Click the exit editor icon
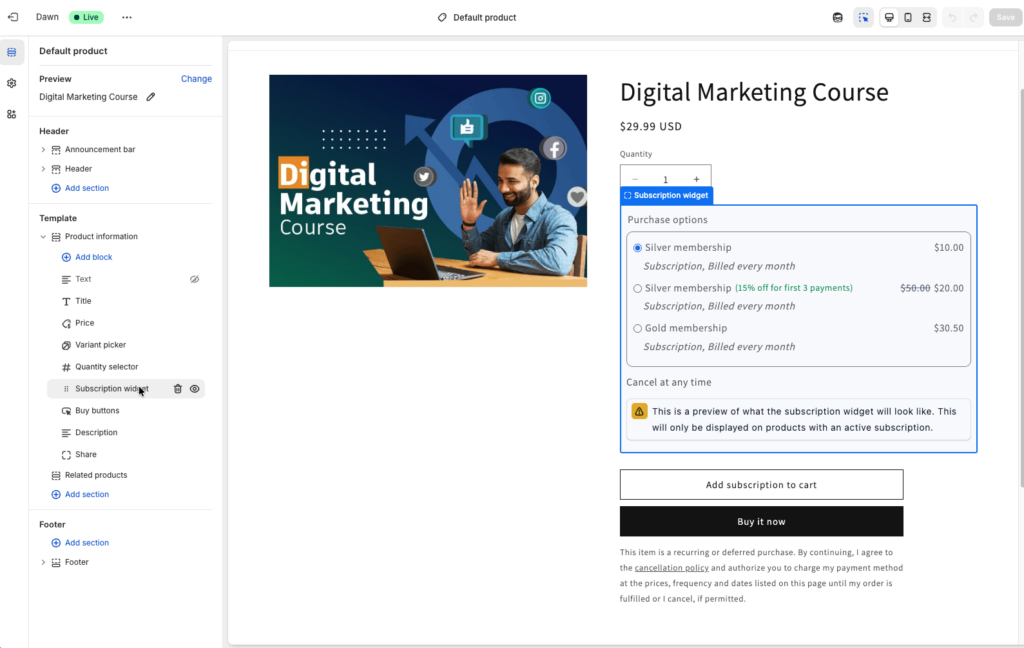The width and height of the screenshot is (1024, 648). point(13,17)
